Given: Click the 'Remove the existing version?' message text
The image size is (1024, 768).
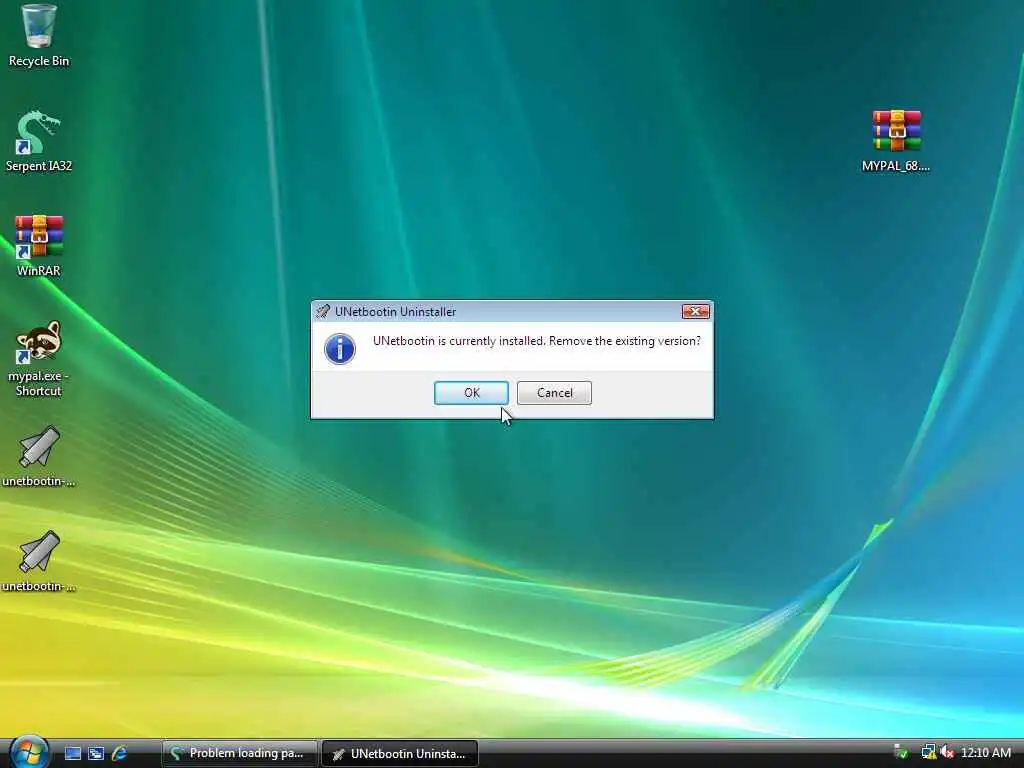Looking at the screenshot, I should (624, 341).
